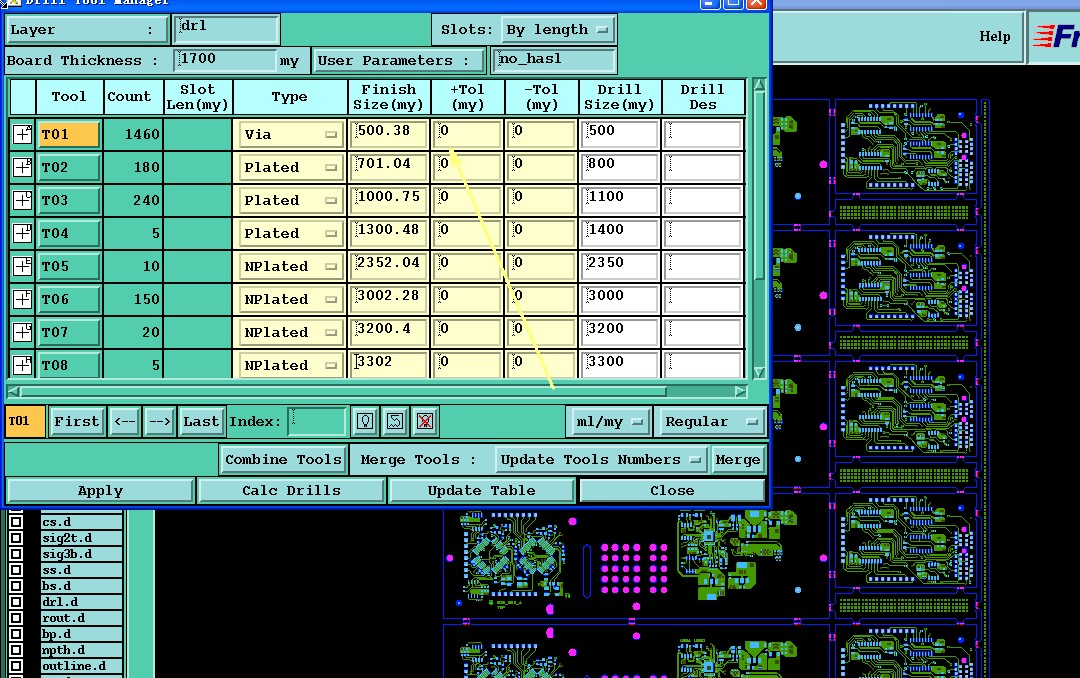This screenshot has width=1080, height=678.
Task: Toggle the sig2t.d layer checkbox
Action: 16,538
